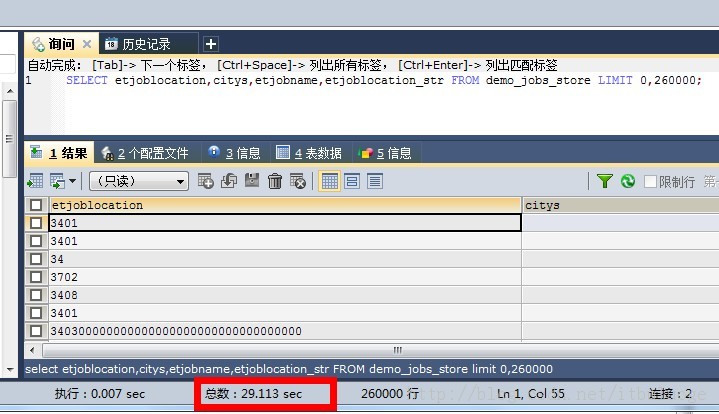Open the 只读 read-only dropdown

coord(138,181)
